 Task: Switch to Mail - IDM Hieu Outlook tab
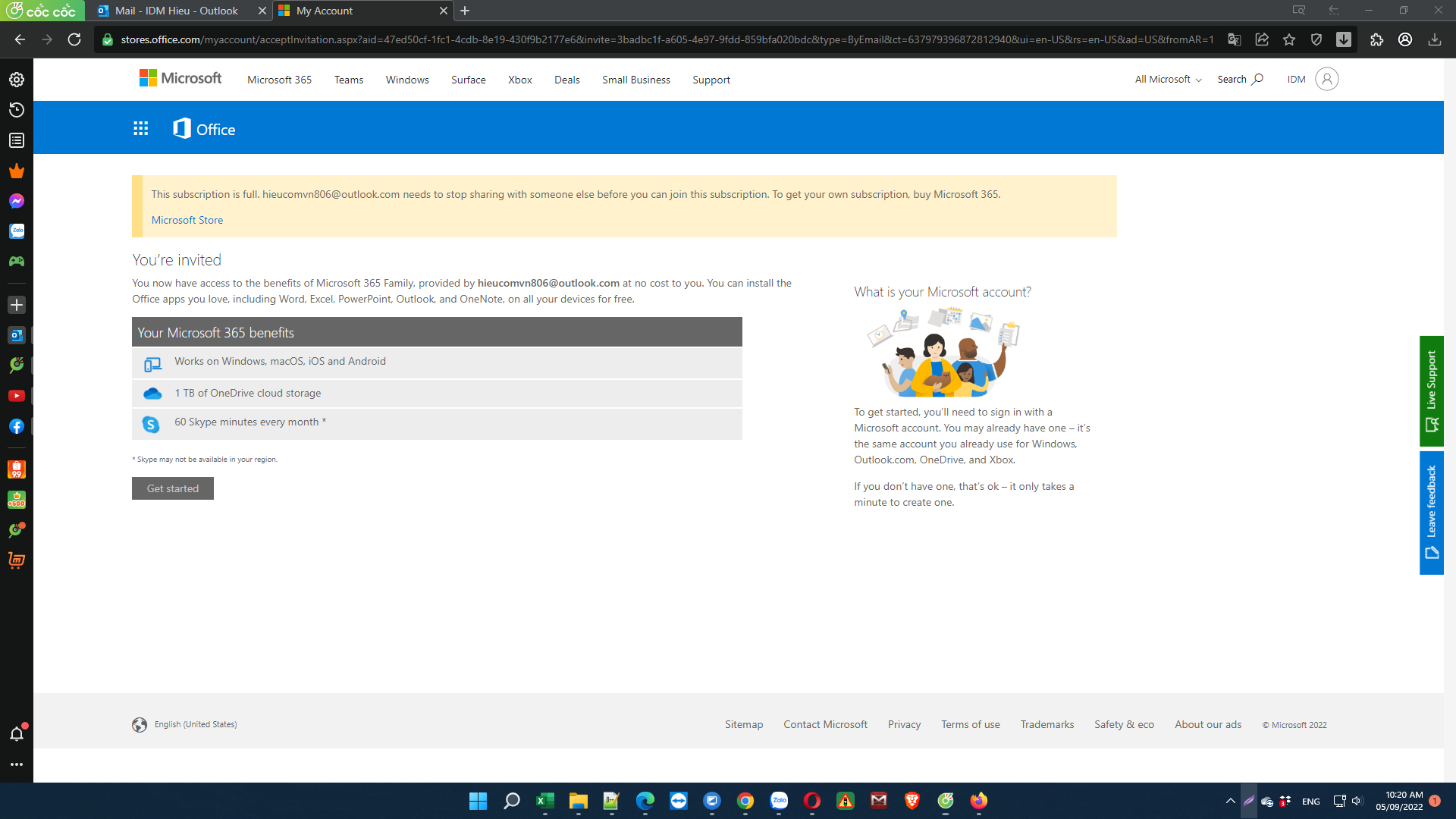(x=176, y=11)
